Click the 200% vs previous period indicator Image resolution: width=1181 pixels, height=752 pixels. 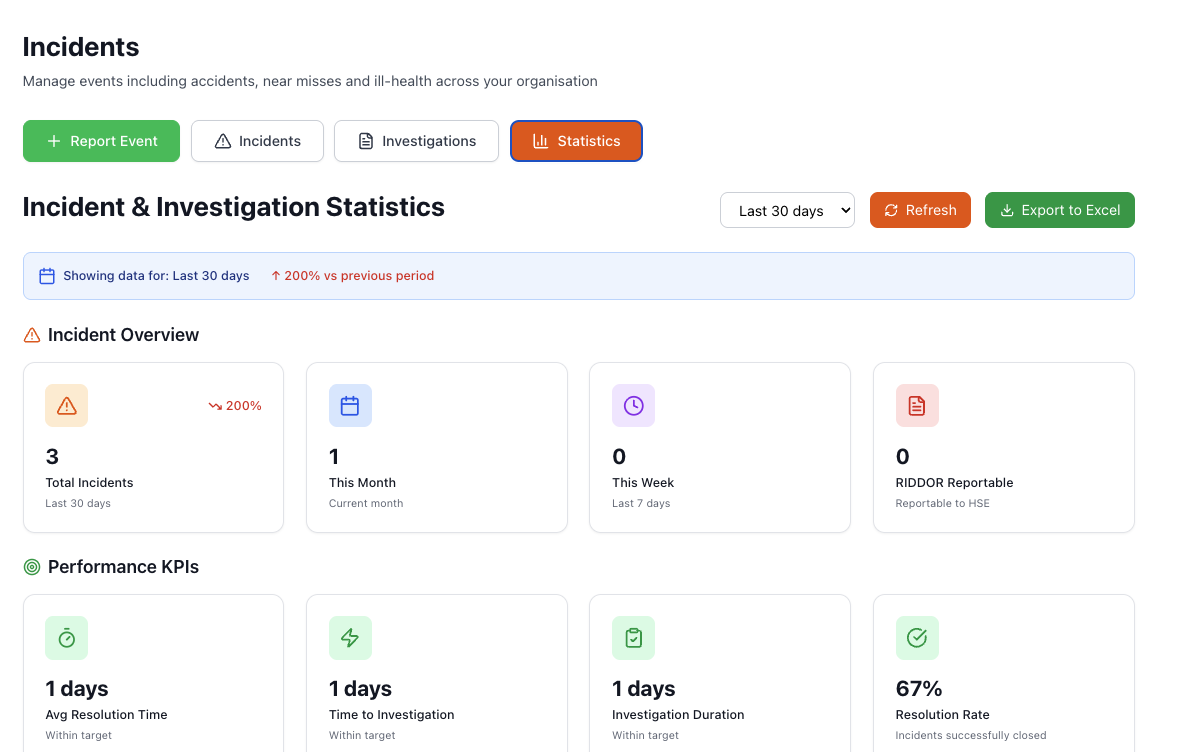click(x=352, y=275)
